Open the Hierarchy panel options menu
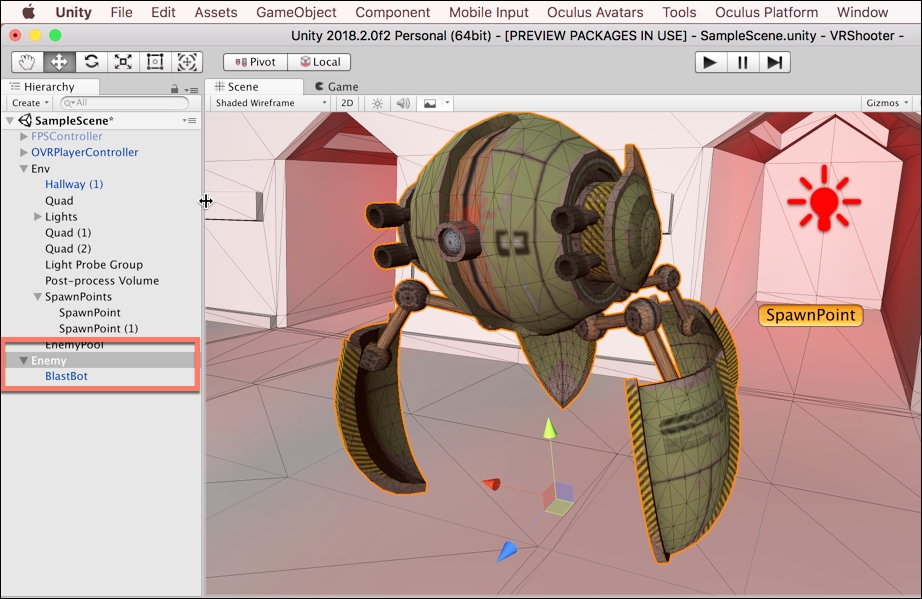Screen dimensions: 922x599 coord(191,89)
